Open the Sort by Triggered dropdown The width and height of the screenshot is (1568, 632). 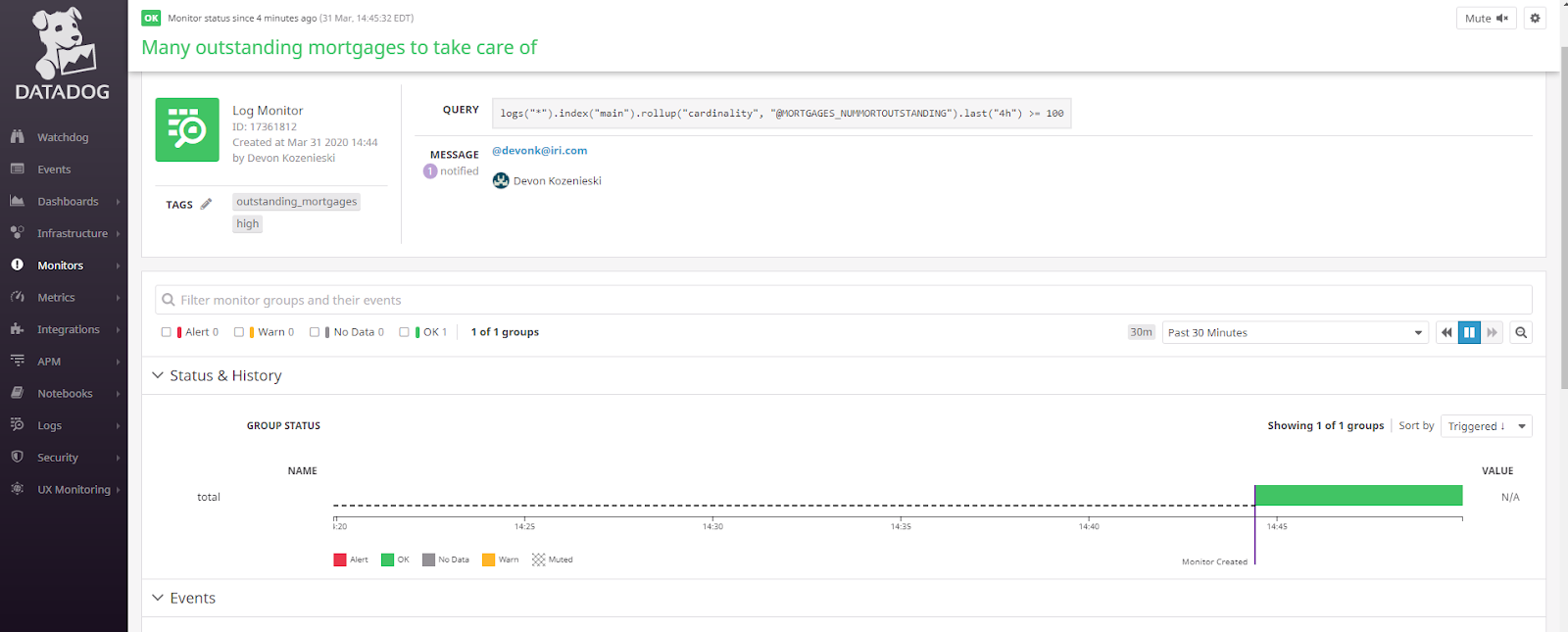click(x=1486, y=426)
